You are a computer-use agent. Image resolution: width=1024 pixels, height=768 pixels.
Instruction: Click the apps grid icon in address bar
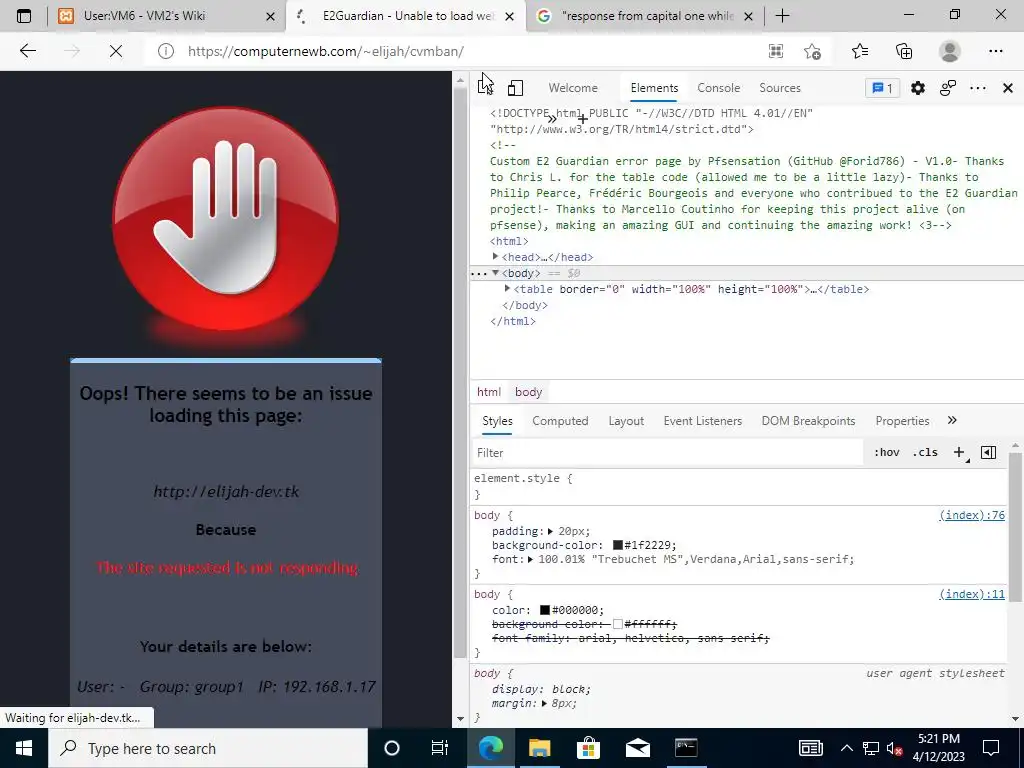(775, 51)
